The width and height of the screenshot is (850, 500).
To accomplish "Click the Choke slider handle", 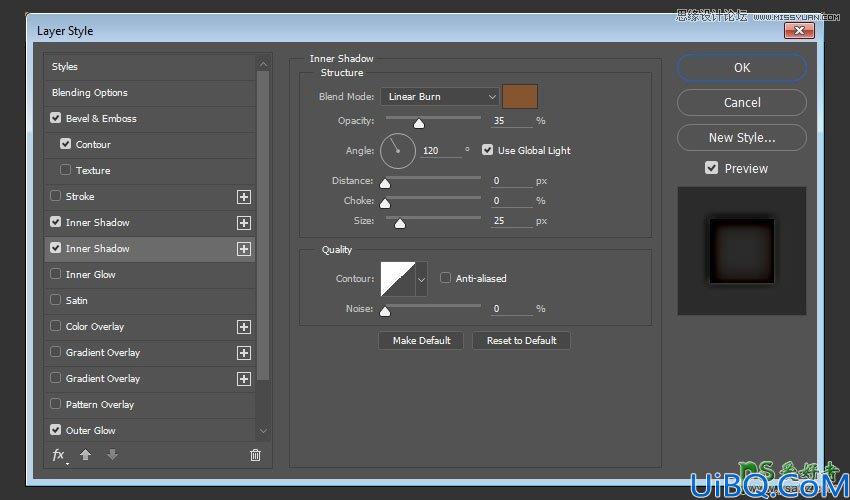I will [385, 203].
